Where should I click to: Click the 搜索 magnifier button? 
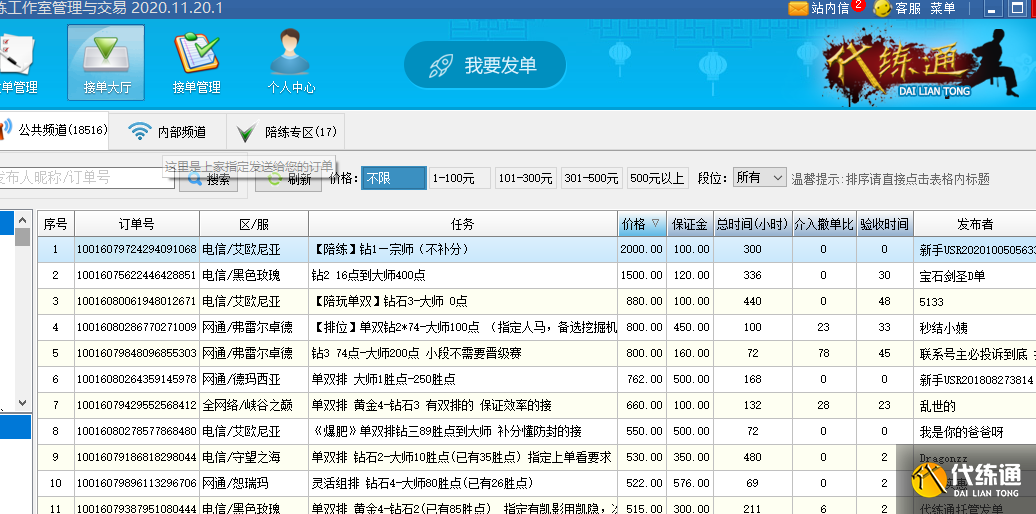(208, 179)
